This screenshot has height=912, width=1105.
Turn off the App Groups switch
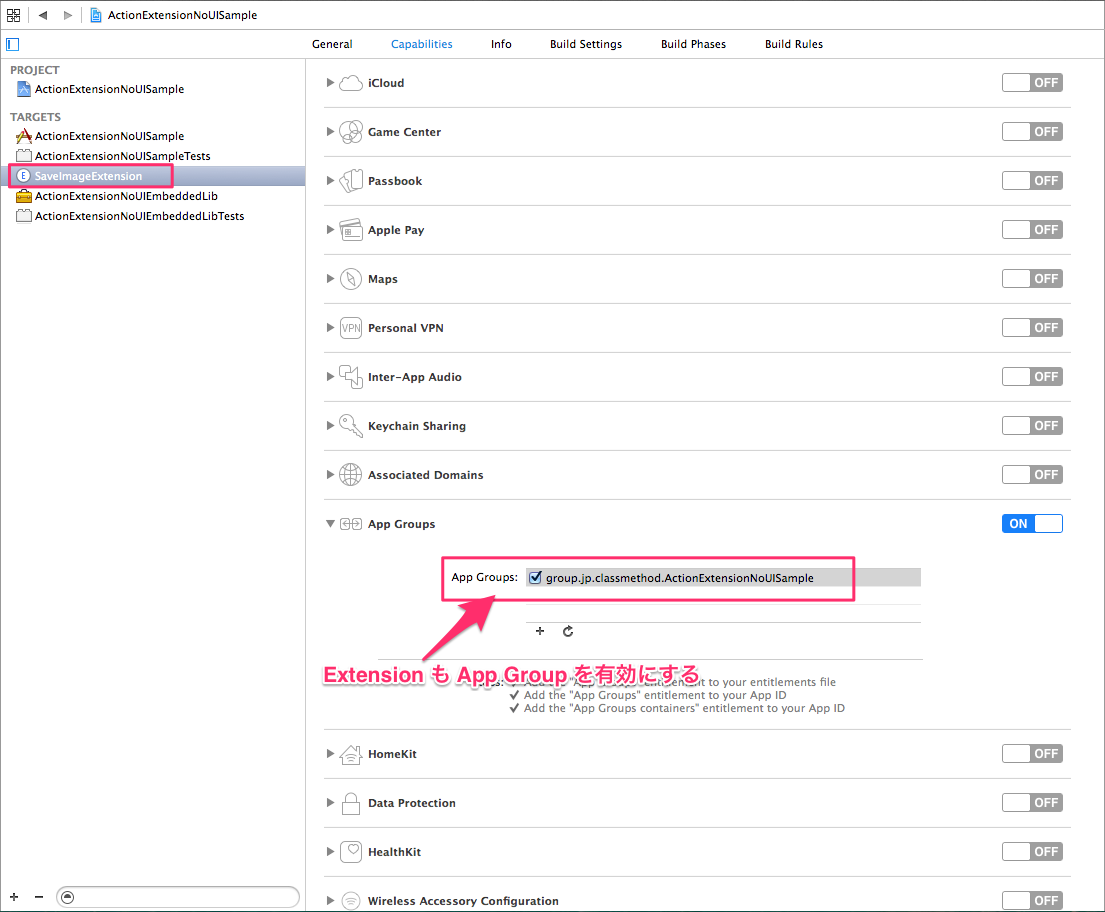pyautogui.click(x=1032, y=524)
